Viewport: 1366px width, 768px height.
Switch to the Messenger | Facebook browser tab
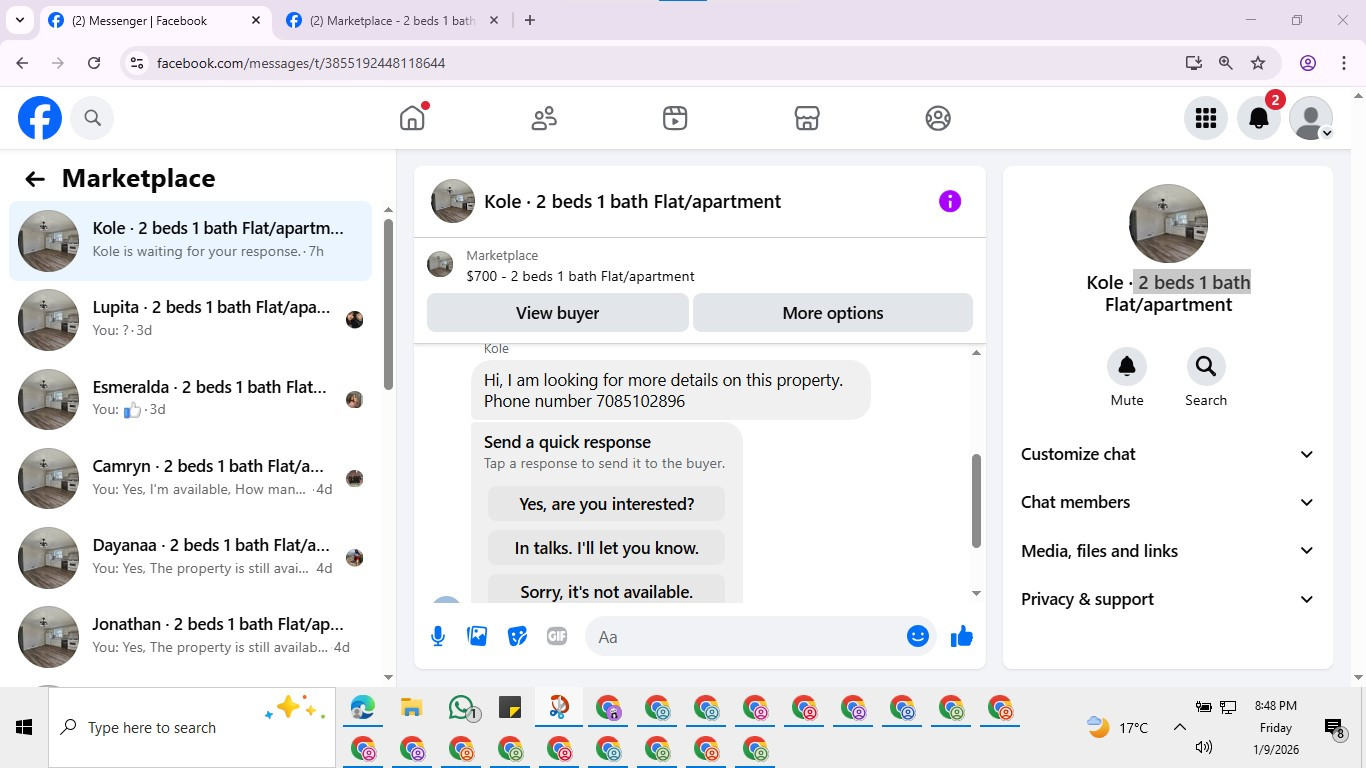pyautogui.click(x=154, y=20)
